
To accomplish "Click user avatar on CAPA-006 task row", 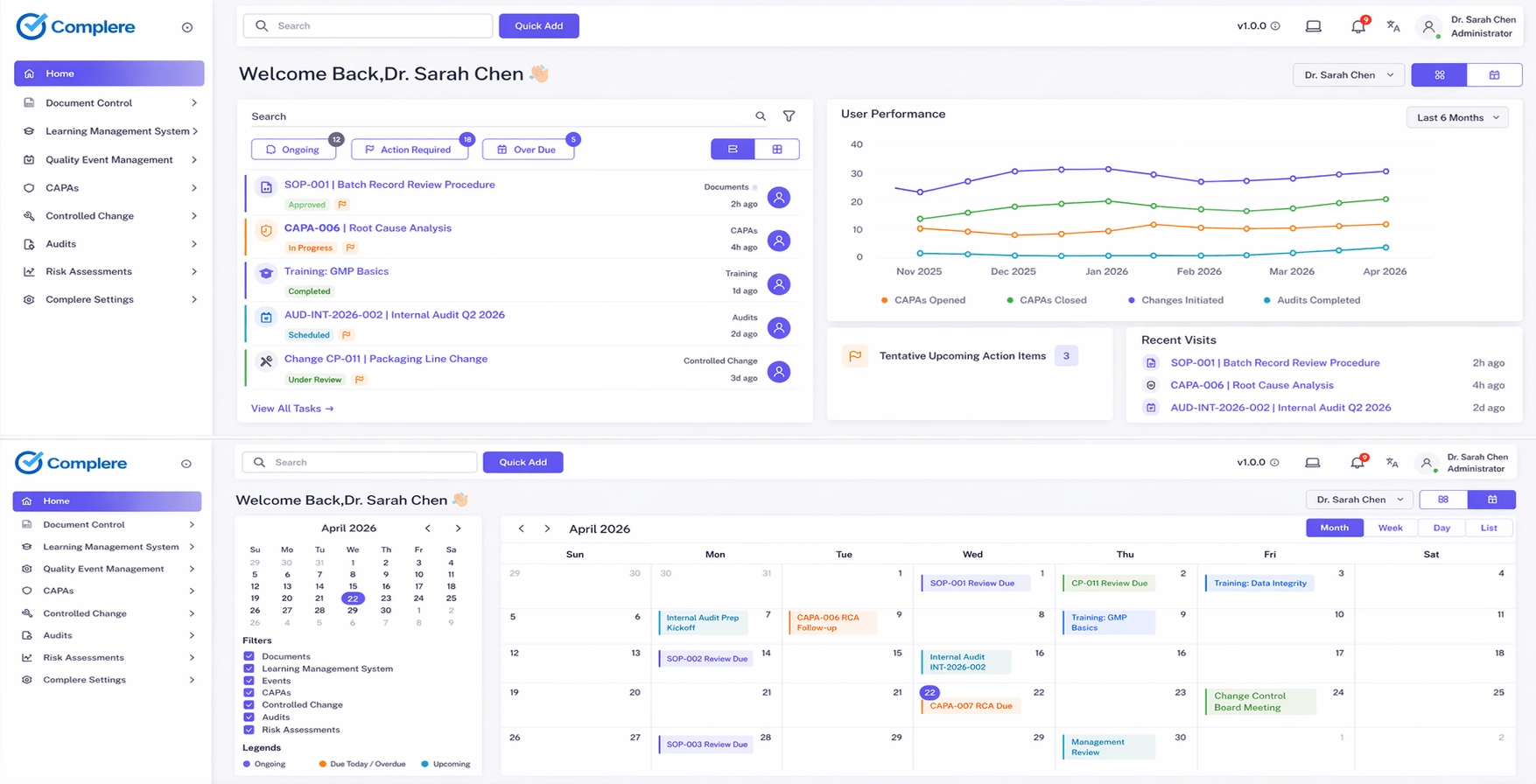I will click(778, 241).
